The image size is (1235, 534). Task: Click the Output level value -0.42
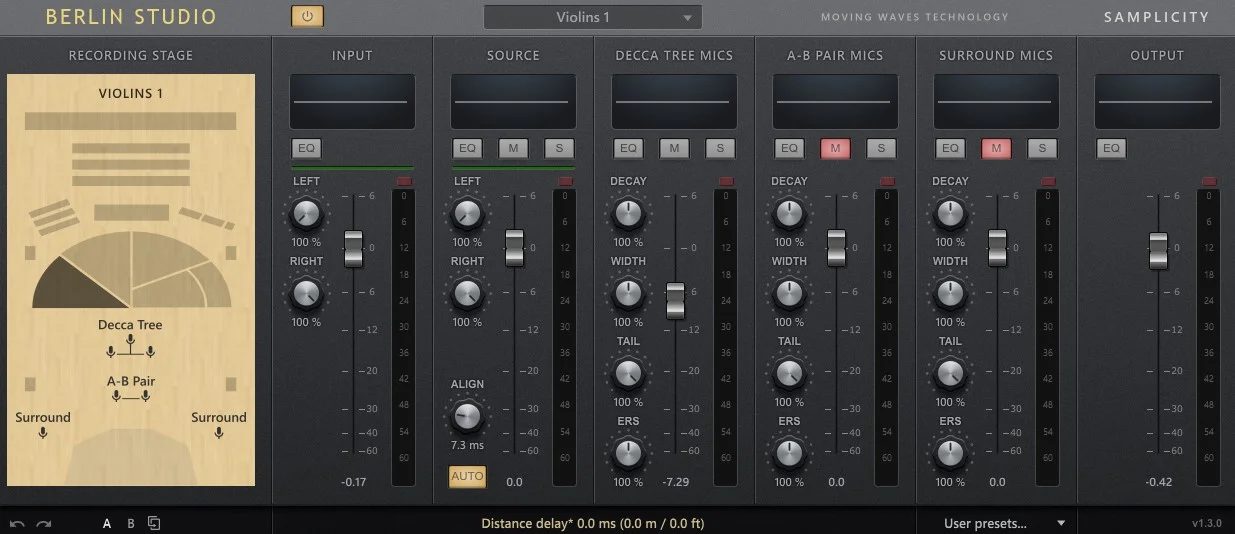1158,482
